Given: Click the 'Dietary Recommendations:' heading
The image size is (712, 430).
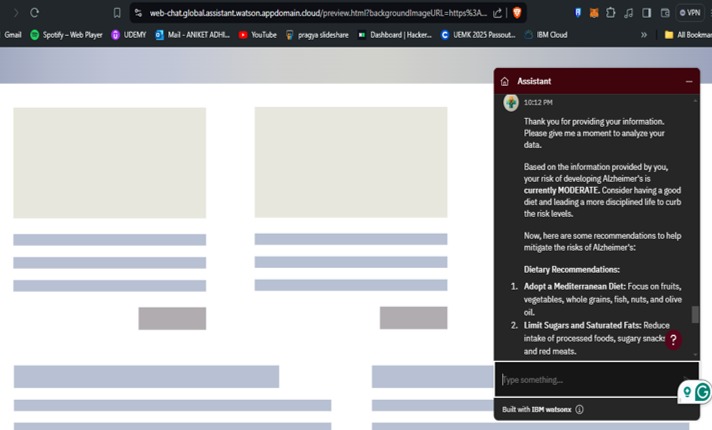Looking at the screenshot, I should (x=572, y=270).
